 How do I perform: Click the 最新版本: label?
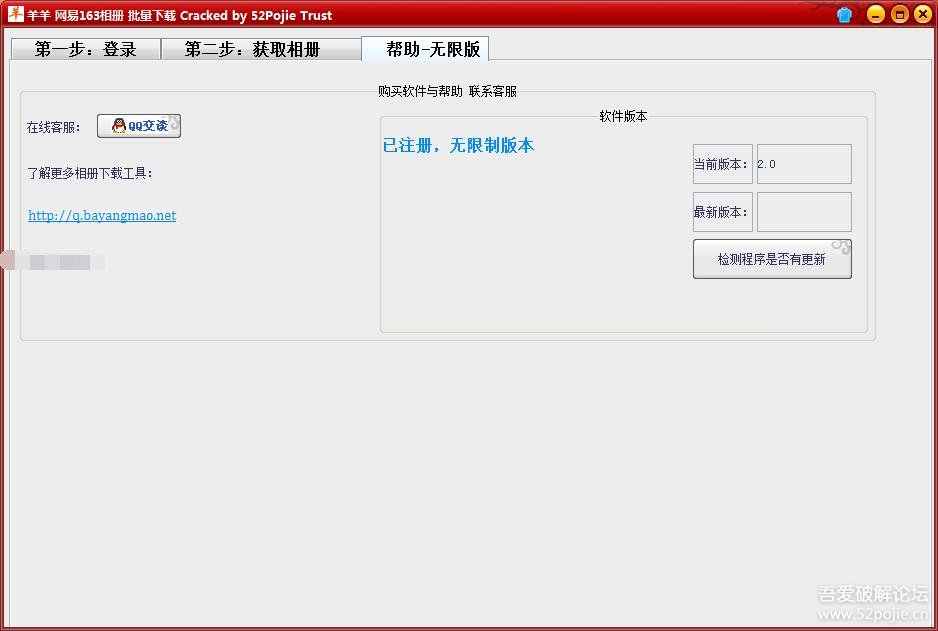point(721,212)
